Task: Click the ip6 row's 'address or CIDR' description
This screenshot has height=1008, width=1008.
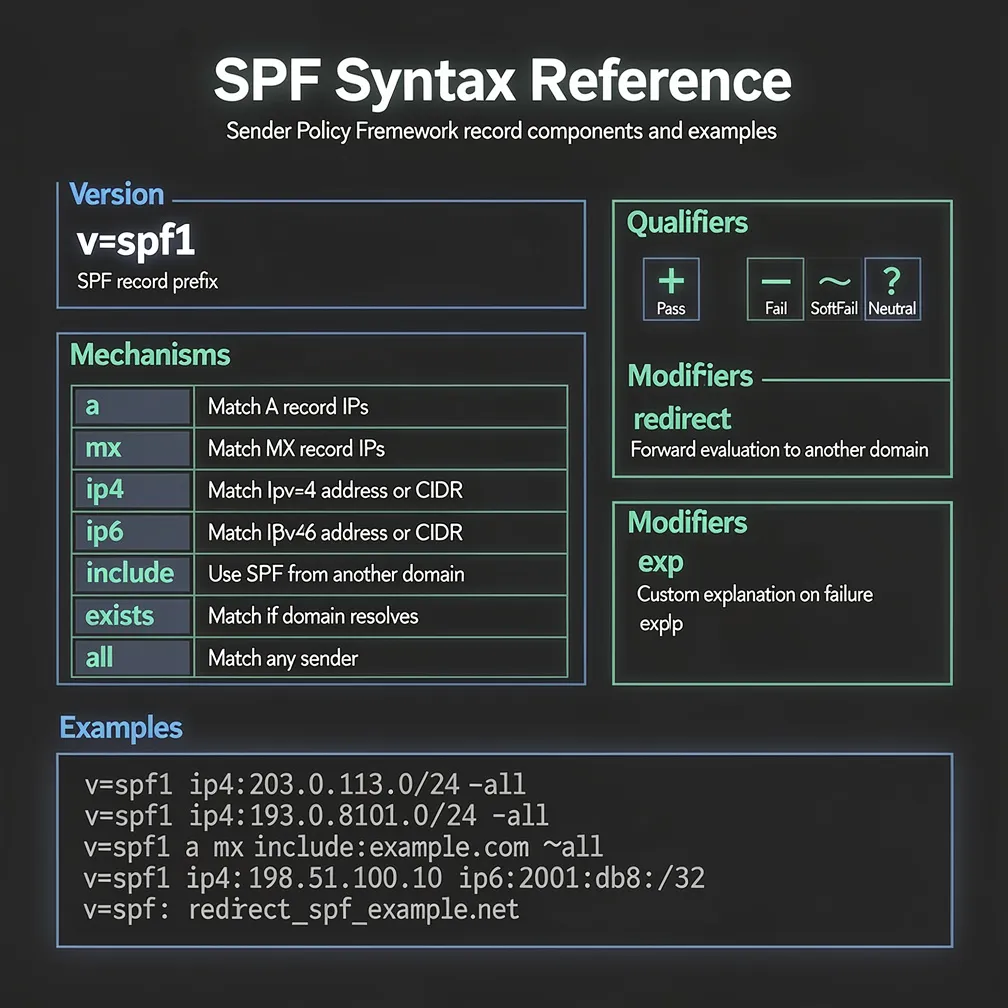Action: (x=335, y=533)
